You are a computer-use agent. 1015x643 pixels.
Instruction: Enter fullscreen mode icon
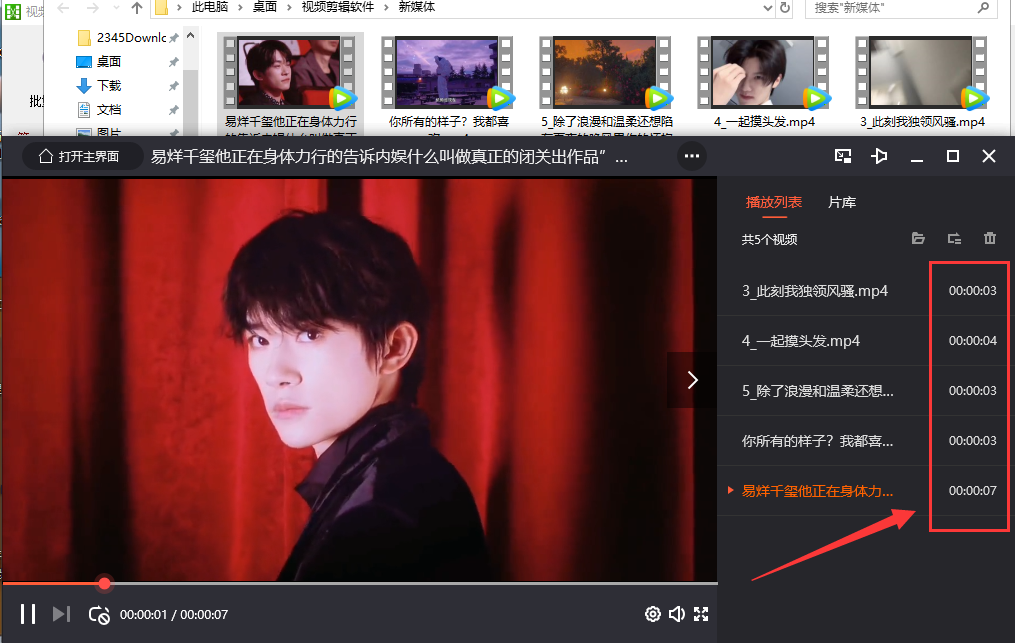point(701,614)
